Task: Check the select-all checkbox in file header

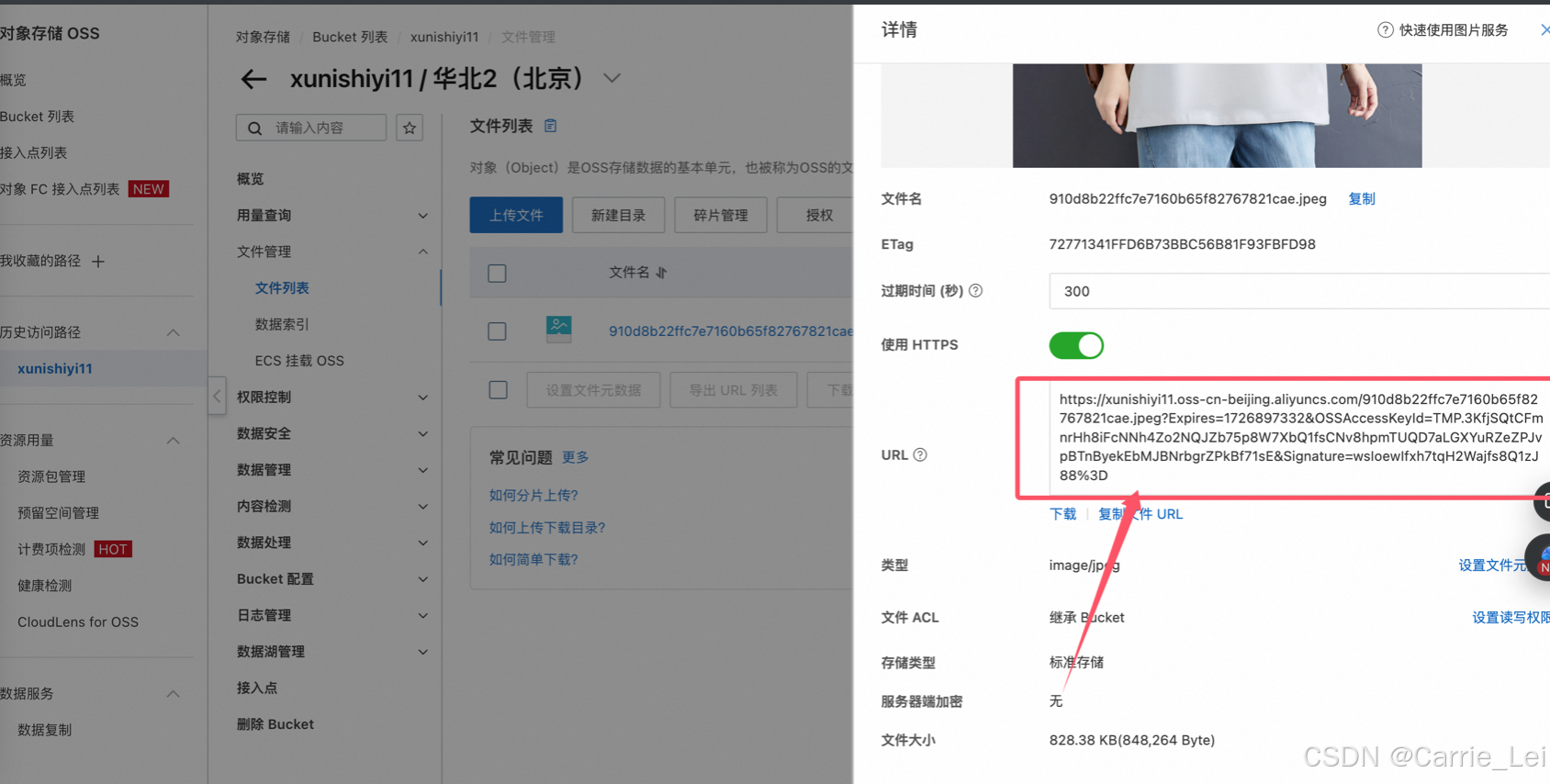Action: pos(497,274)
